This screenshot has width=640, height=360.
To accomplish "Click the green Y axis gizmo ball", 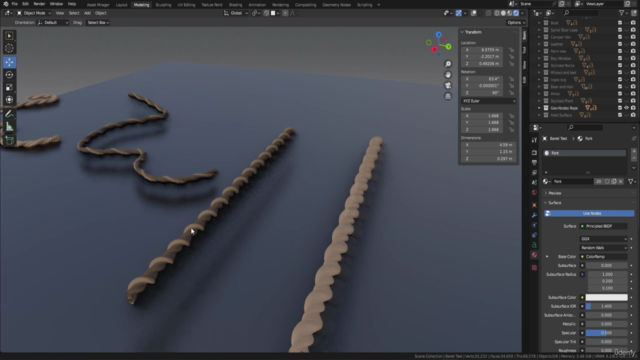I will tap(448, 47).
